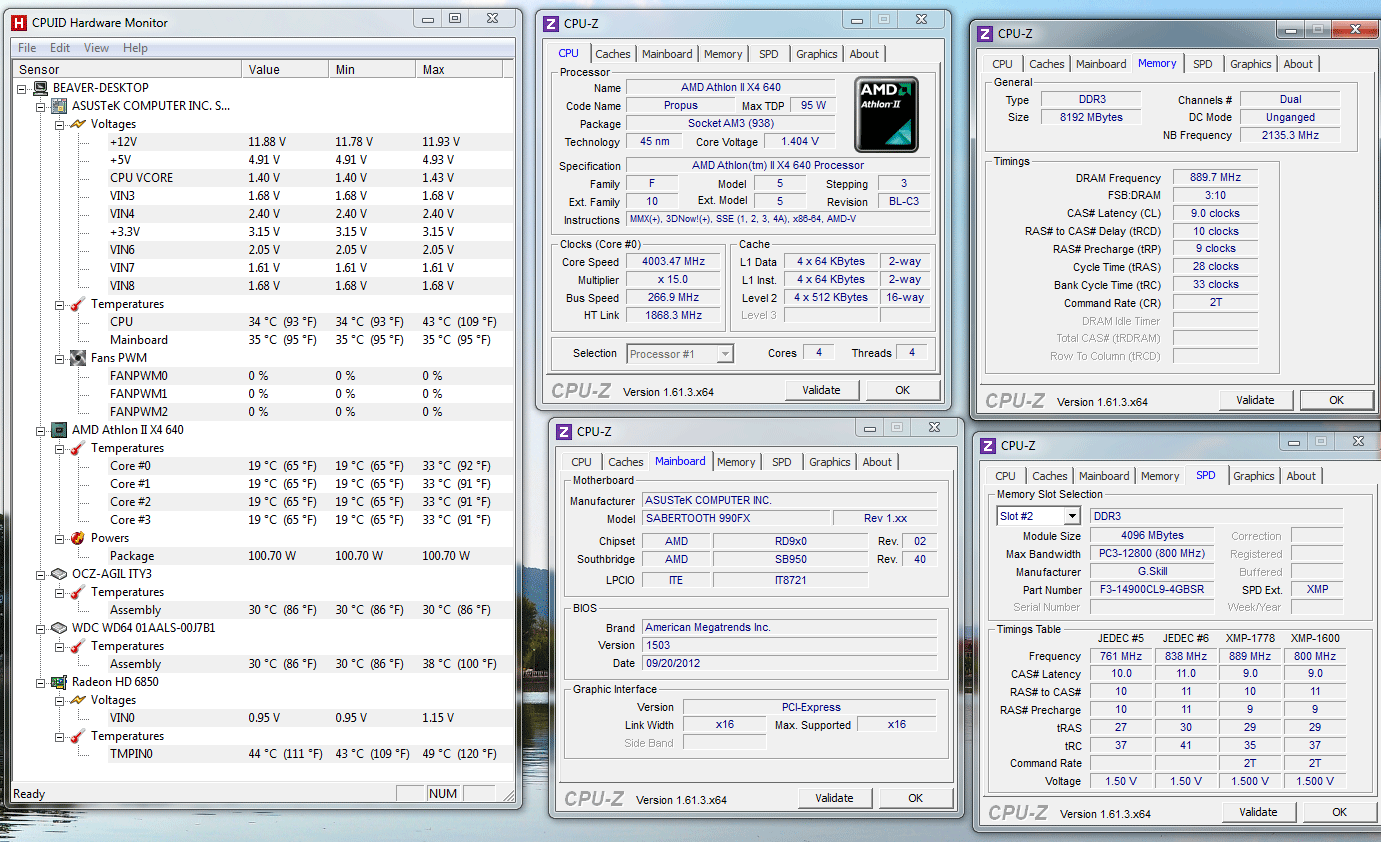The width and height of the screenshot is (1381, 842).
Task: Click the Temperatures icon under the WDC drive
Action: pyautogui.click(x=78, y=646)
